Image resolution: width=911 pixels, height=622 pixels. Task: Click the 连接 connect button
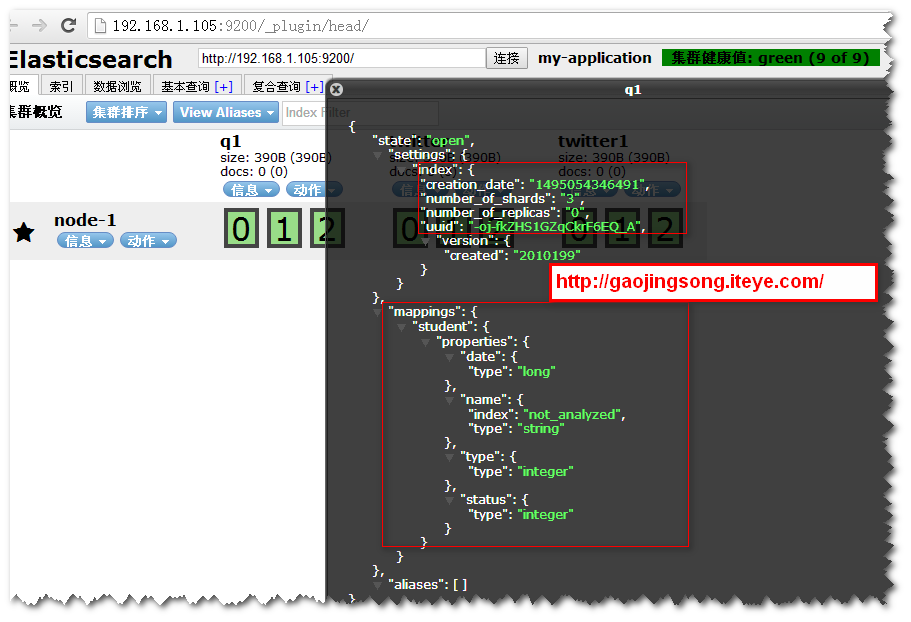[507, 58]
